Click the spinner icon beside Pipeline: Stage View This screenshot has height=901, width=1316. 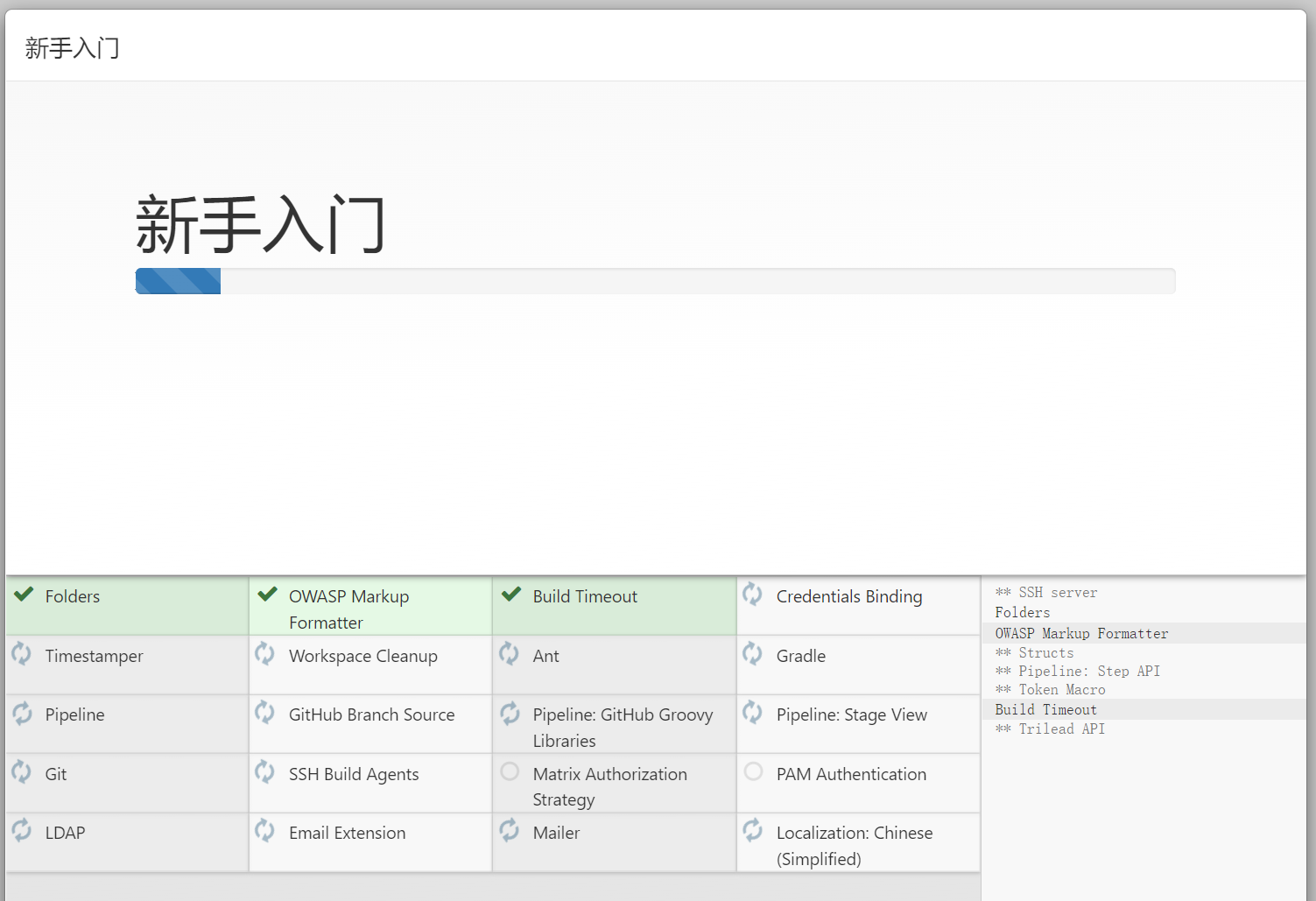pos(752,713)
